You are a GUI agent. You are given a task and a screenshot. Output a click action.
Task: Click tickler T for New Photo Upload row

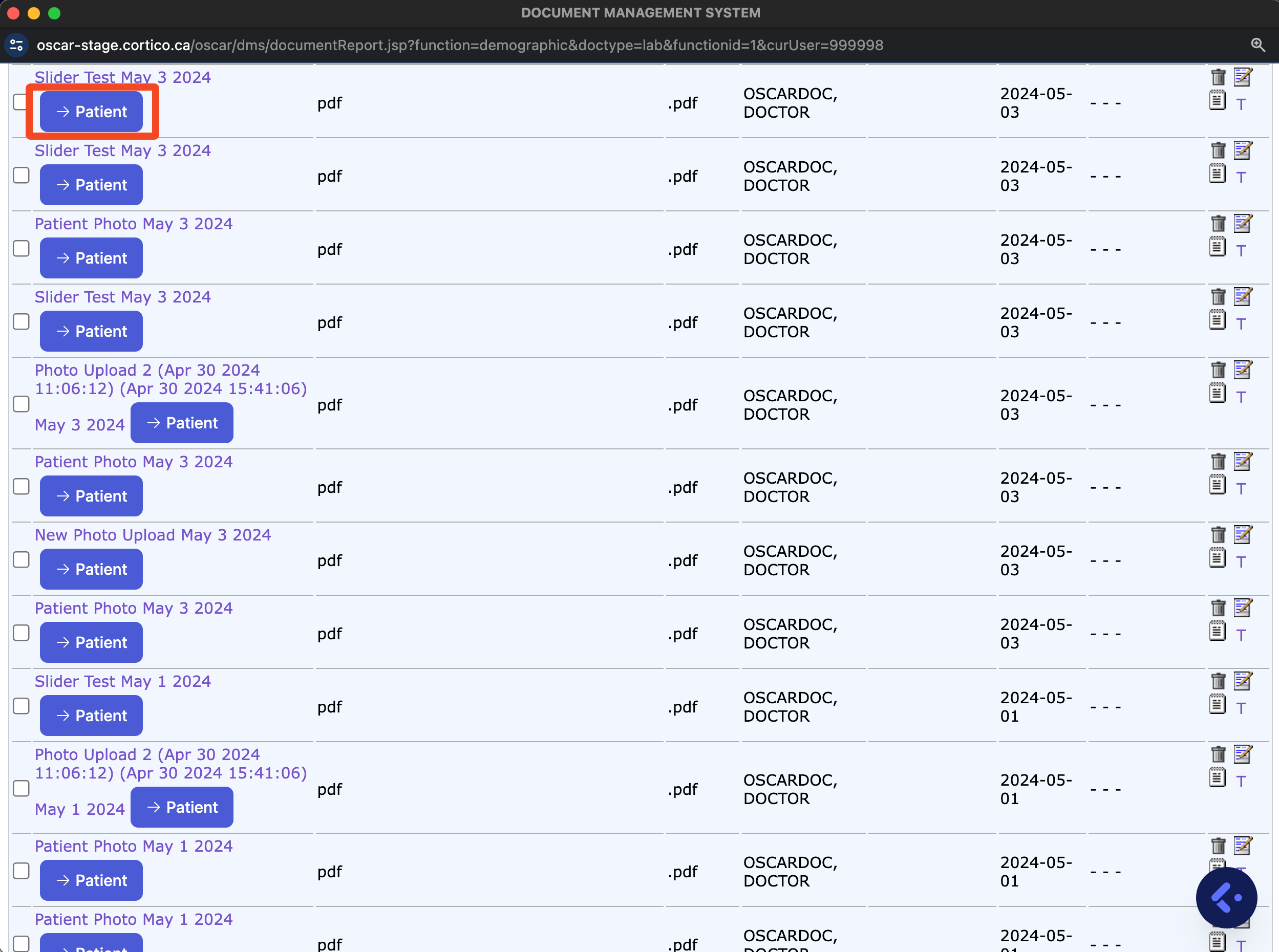(1241, 562)
